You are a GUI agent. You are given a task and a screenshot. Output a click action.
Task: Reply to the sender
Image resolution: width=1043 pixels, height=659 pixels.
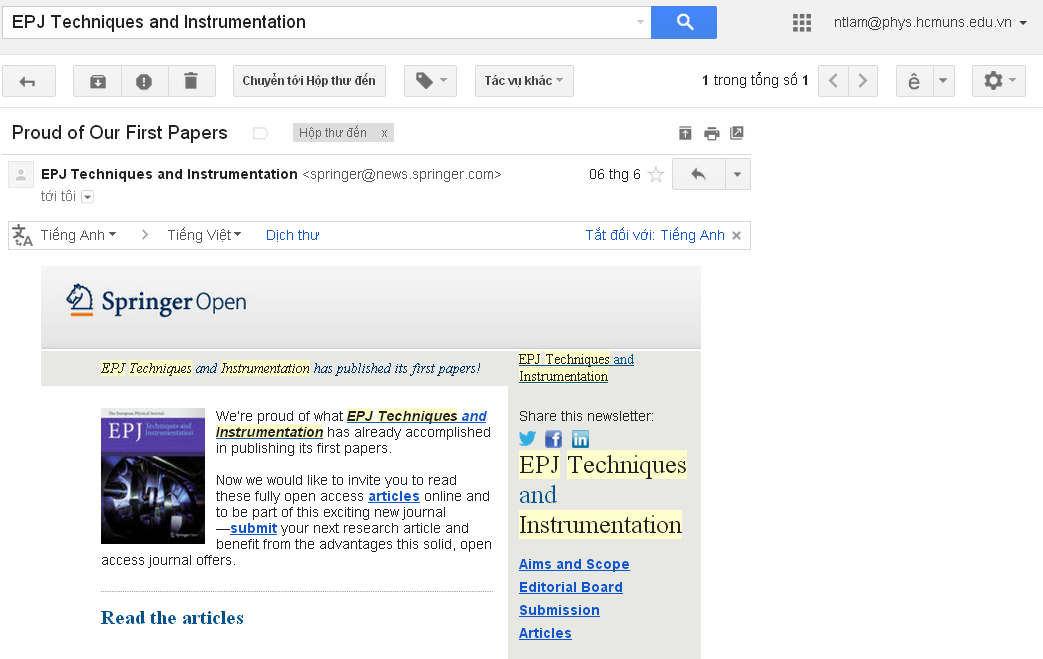698,174
